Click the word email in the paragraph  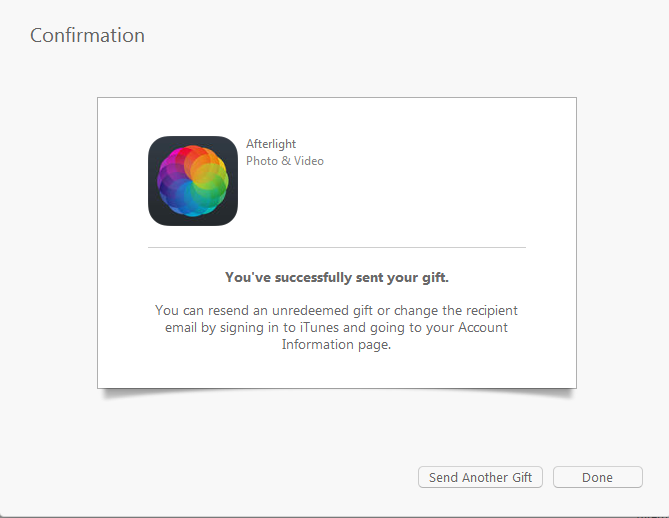click(x=183, y=328)
